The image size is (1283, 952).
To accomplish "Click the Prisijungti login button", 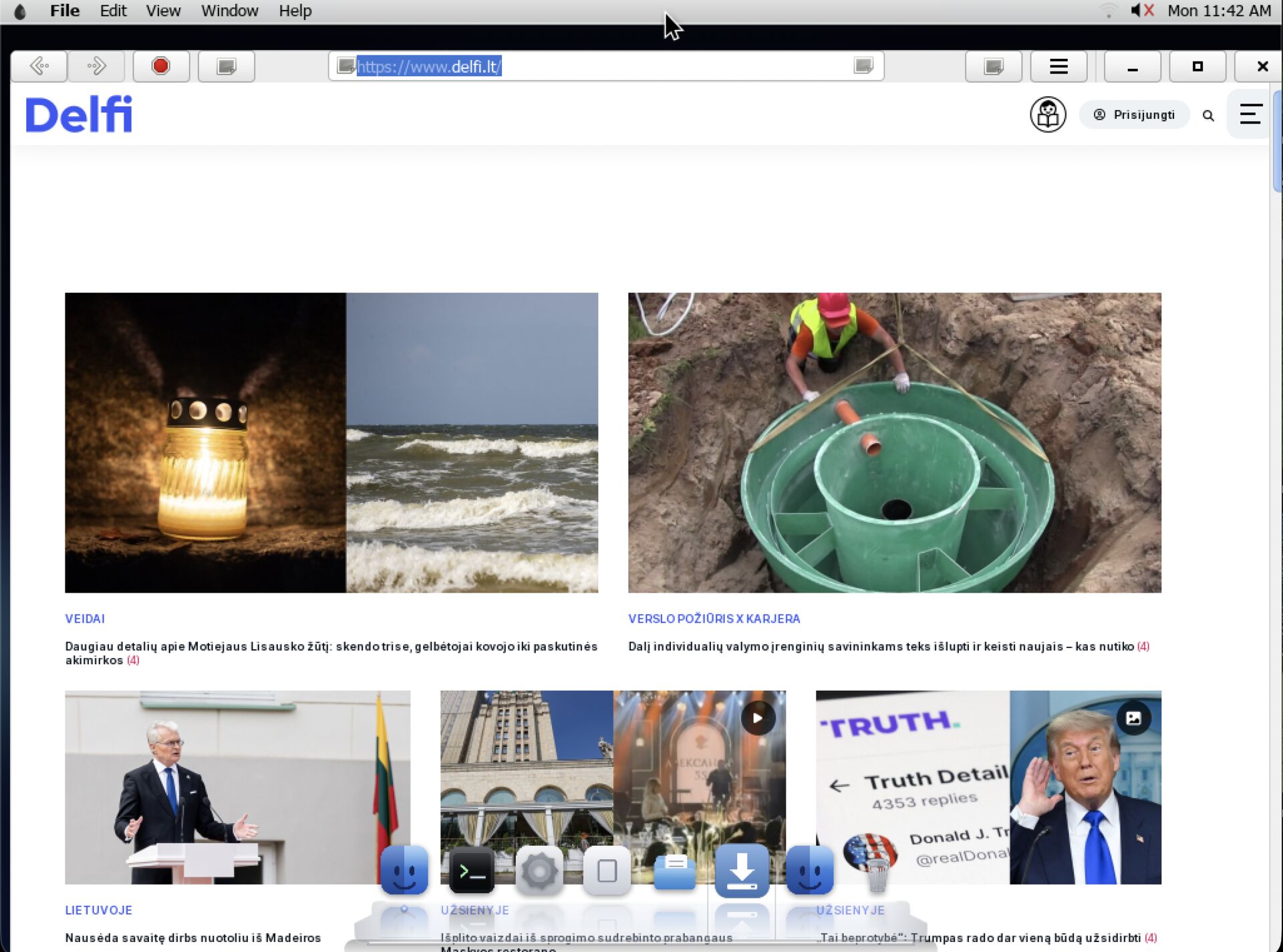I will click(1134, 115).
